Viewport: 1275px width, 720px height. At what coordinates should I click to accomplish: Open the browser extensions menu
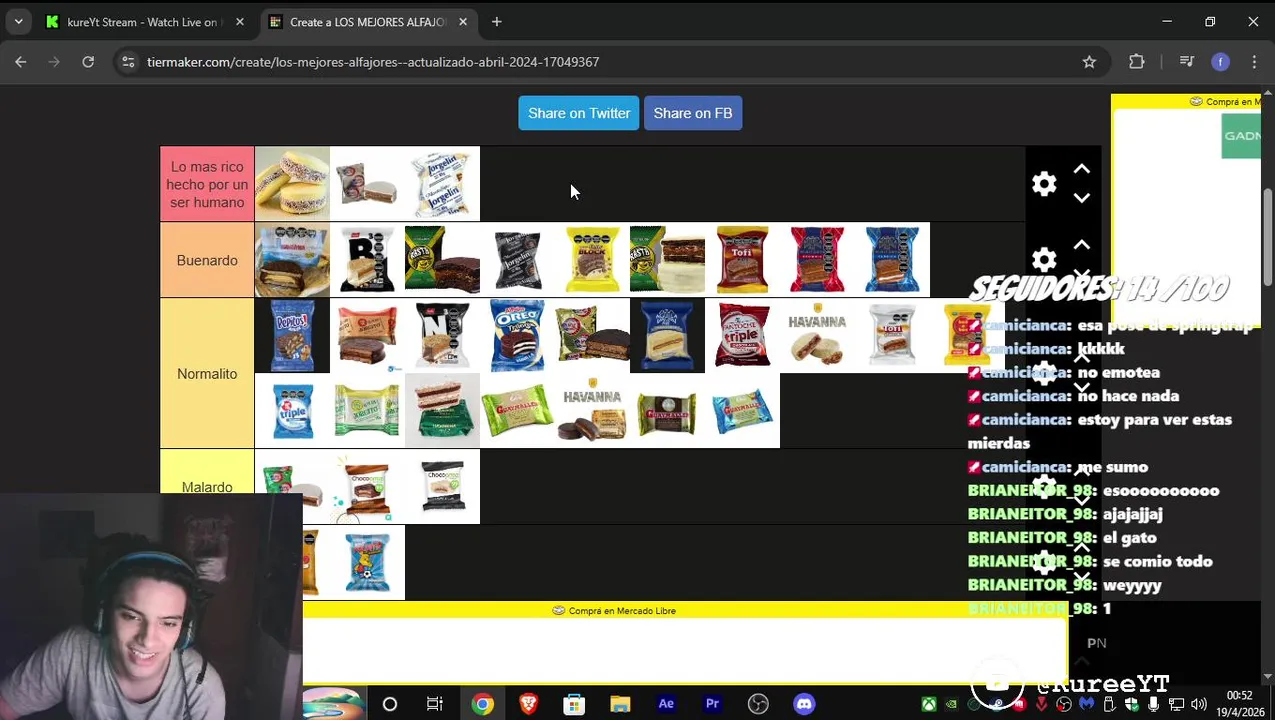click(x=1137, y=62)
